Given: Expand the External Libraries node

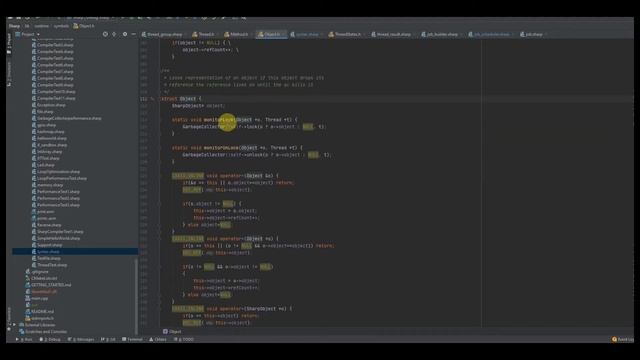Looking at the screenshot, I should (x=14, y=325).
